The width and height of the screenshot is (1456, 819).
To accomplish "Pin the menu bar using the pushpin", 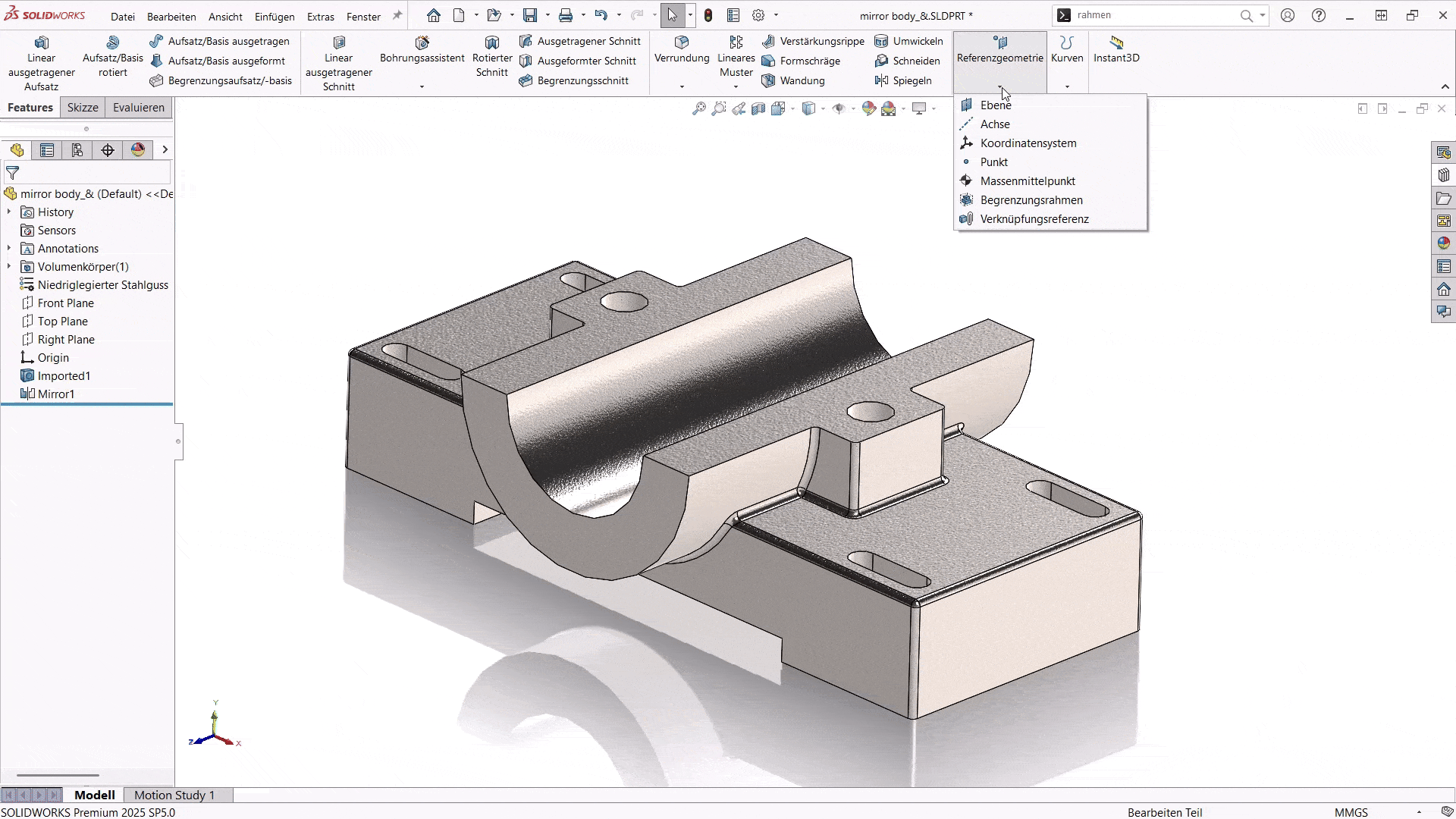I will 397,14.
